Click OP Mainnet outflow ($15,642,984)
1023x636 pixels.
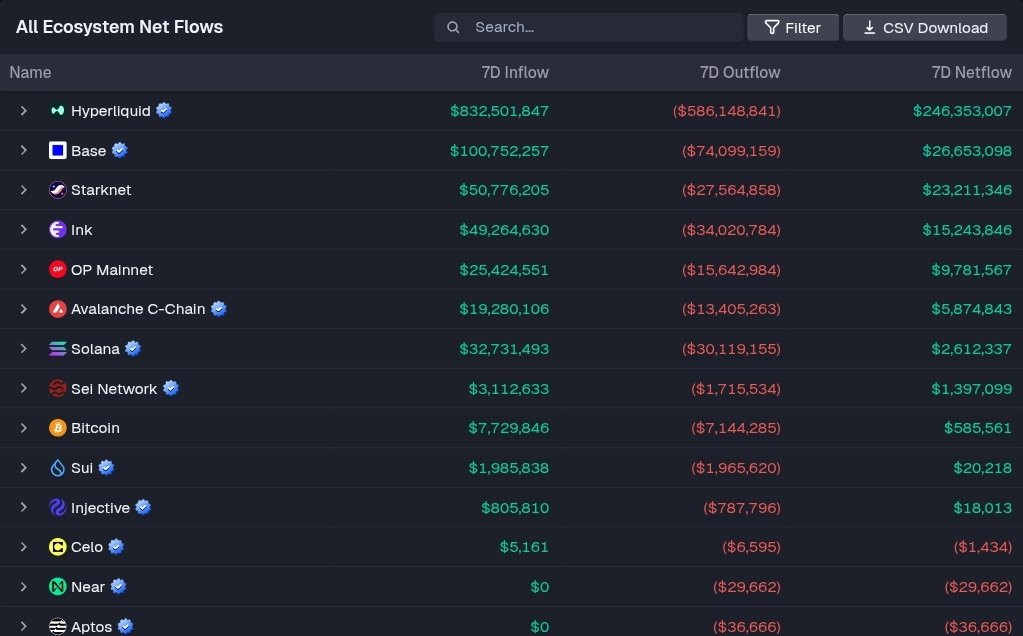coord(731,269)
